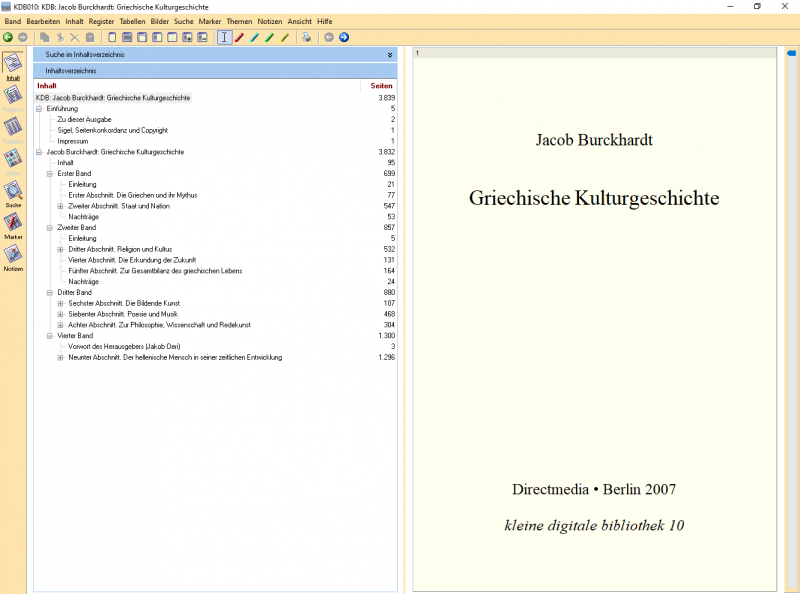Open the Themen menu
Screen dimensions: 800x594
(239, 21)
